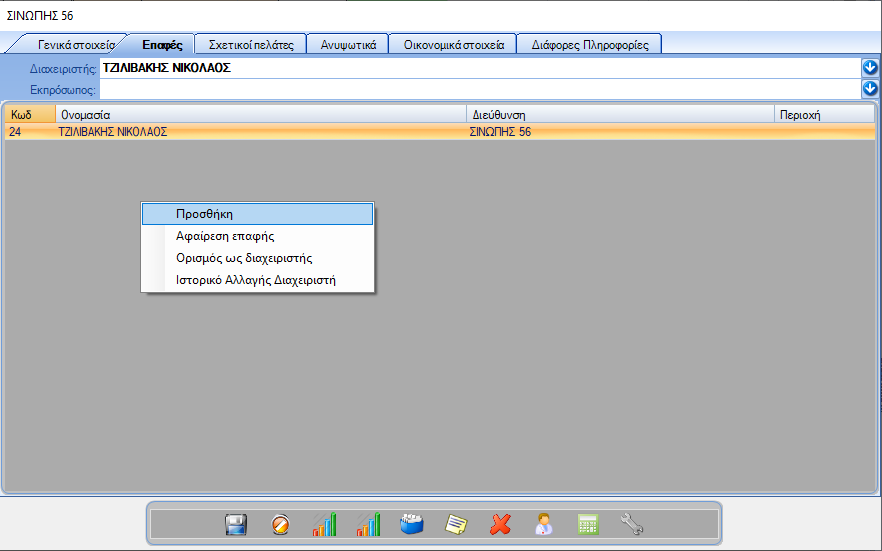Click the orange circular edit icon
The image size is (882, 551).
(x=280, y=524)
